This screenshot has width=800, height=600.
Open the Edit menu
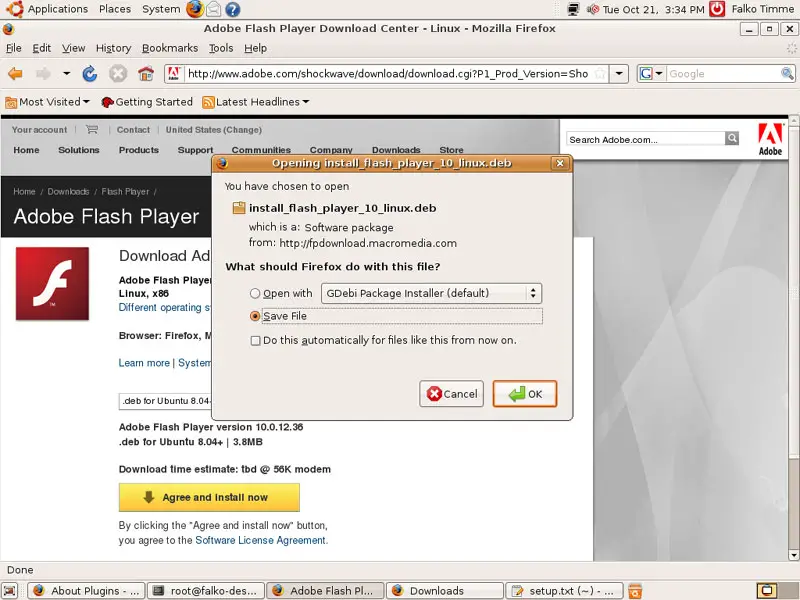pyautogui.click(x=41, y=48)
